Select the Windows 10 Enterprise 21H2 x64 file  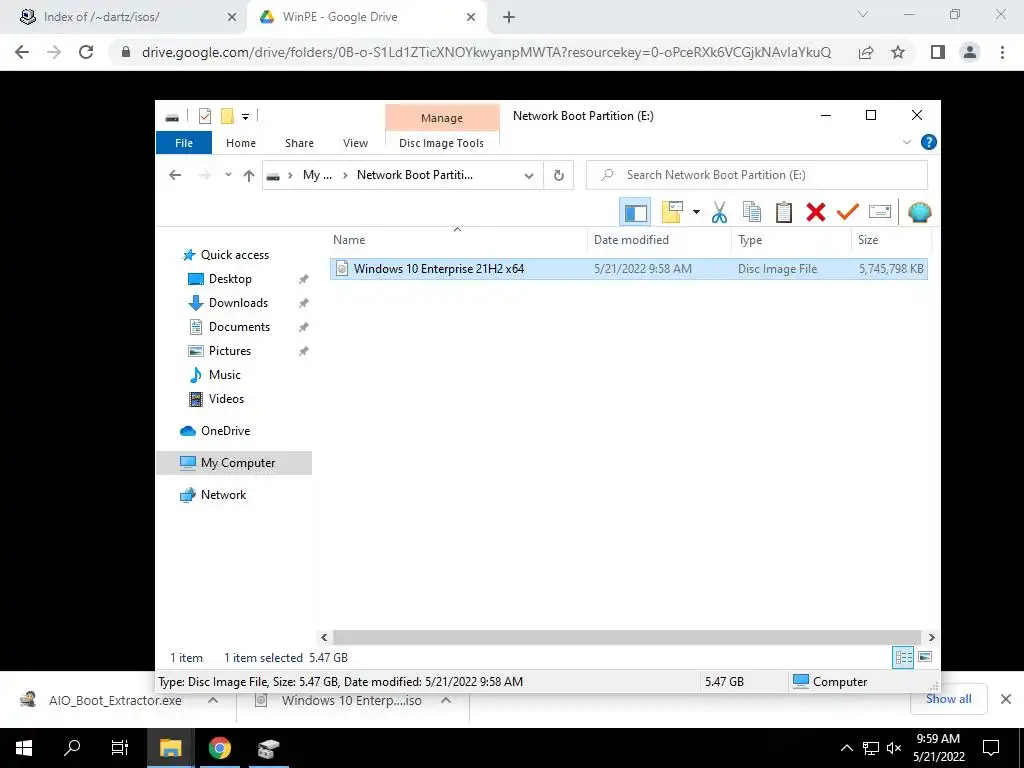[628, 269]
